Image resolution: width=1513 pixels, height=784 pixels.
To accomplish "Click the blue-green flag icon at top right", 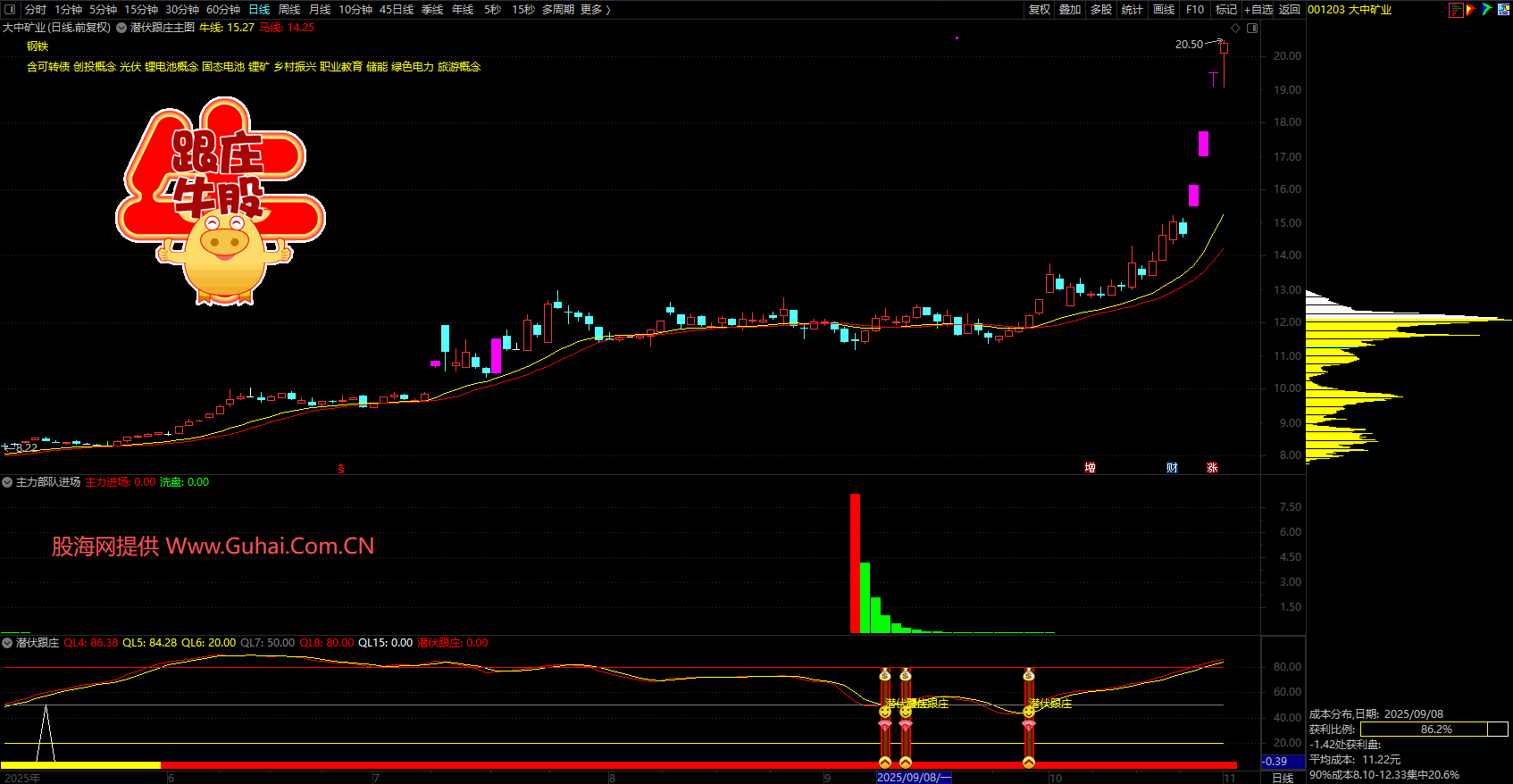I will click(1486, 10).
